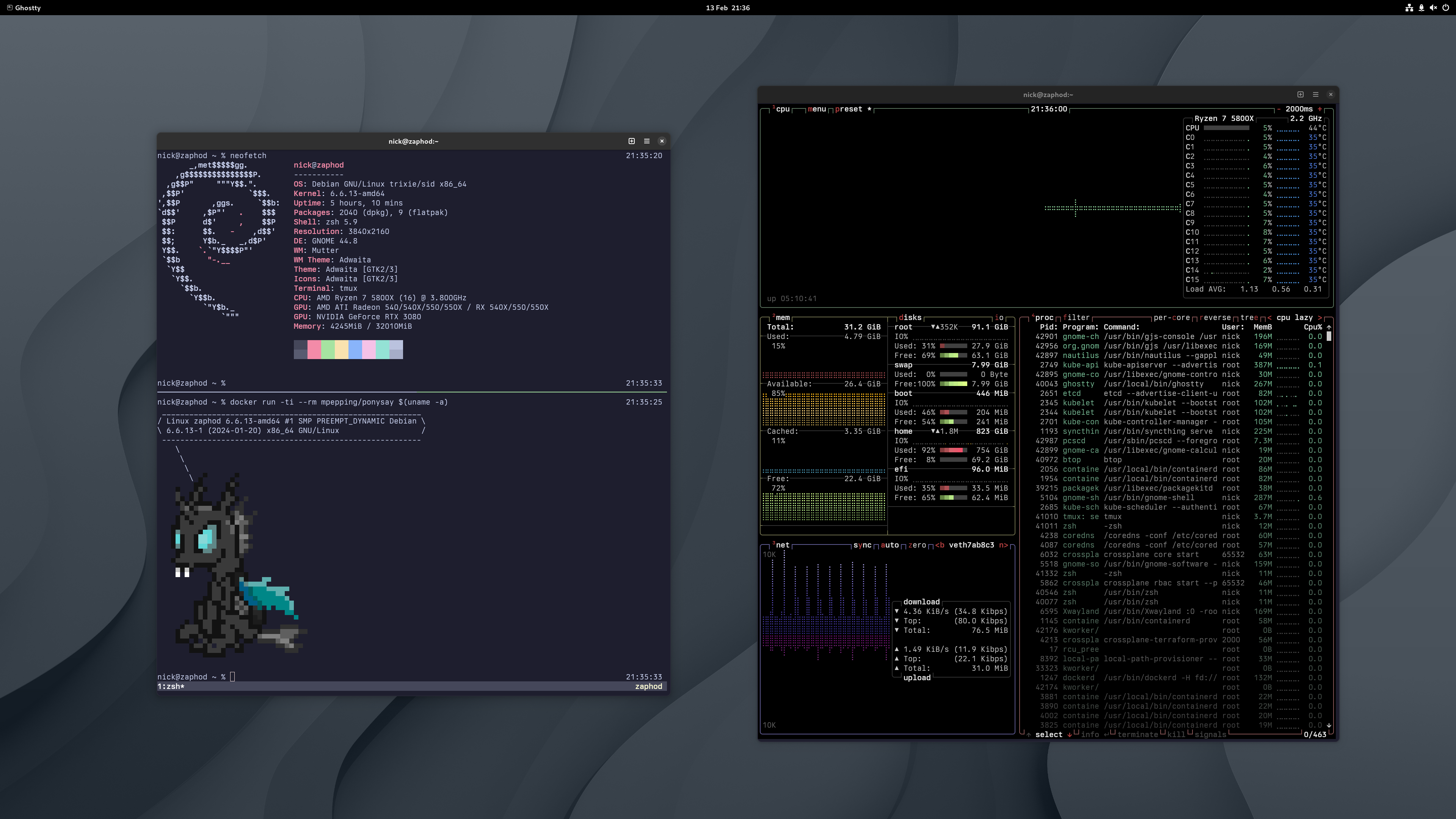Open btop menu option
This screenshot has height=819, width=1456.
tap(817, 109)
